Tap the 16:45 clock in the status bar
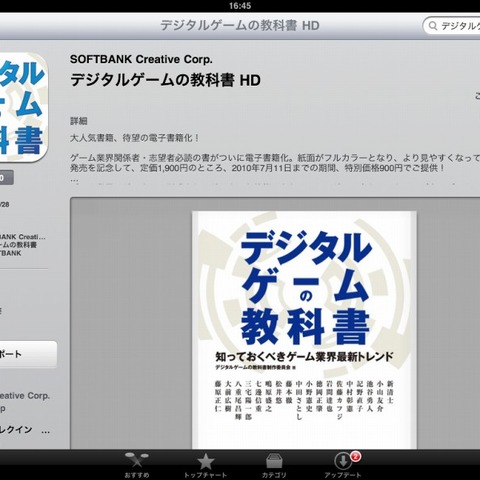Image resolution: width=480 pixels, height=480 pixels. (x=240, y=6)
